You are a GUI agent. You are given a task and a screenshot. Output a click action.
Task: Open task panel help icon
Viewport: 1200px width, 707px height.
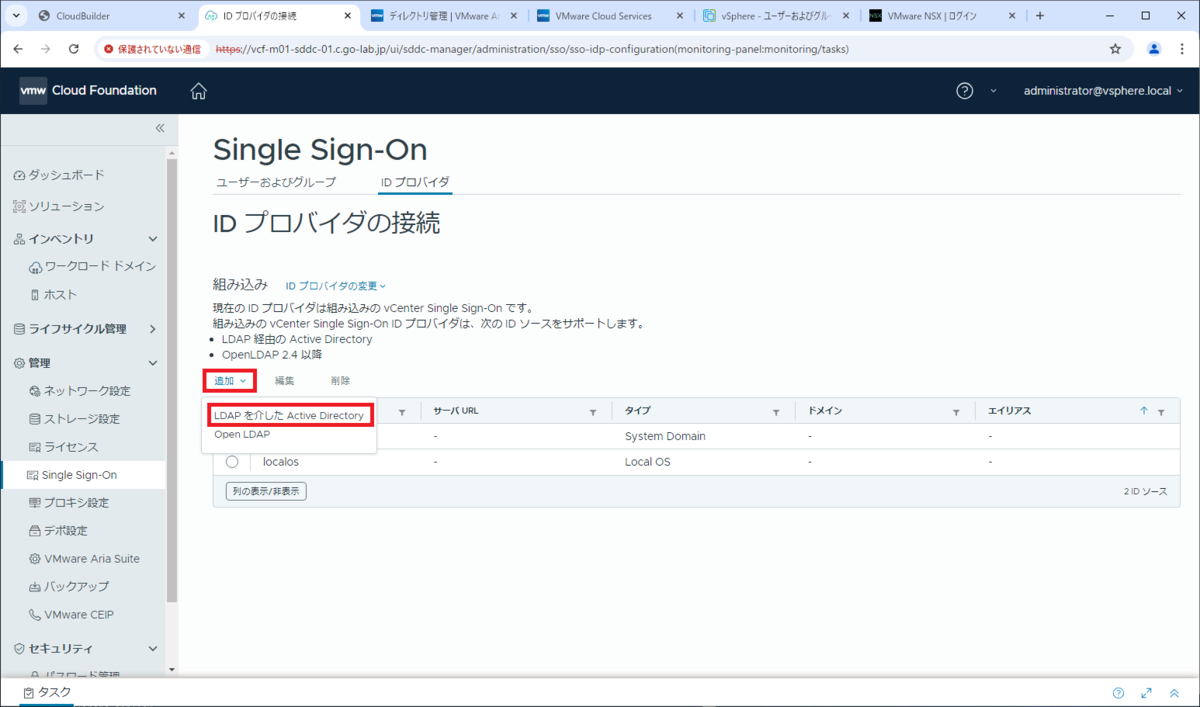1118,692
